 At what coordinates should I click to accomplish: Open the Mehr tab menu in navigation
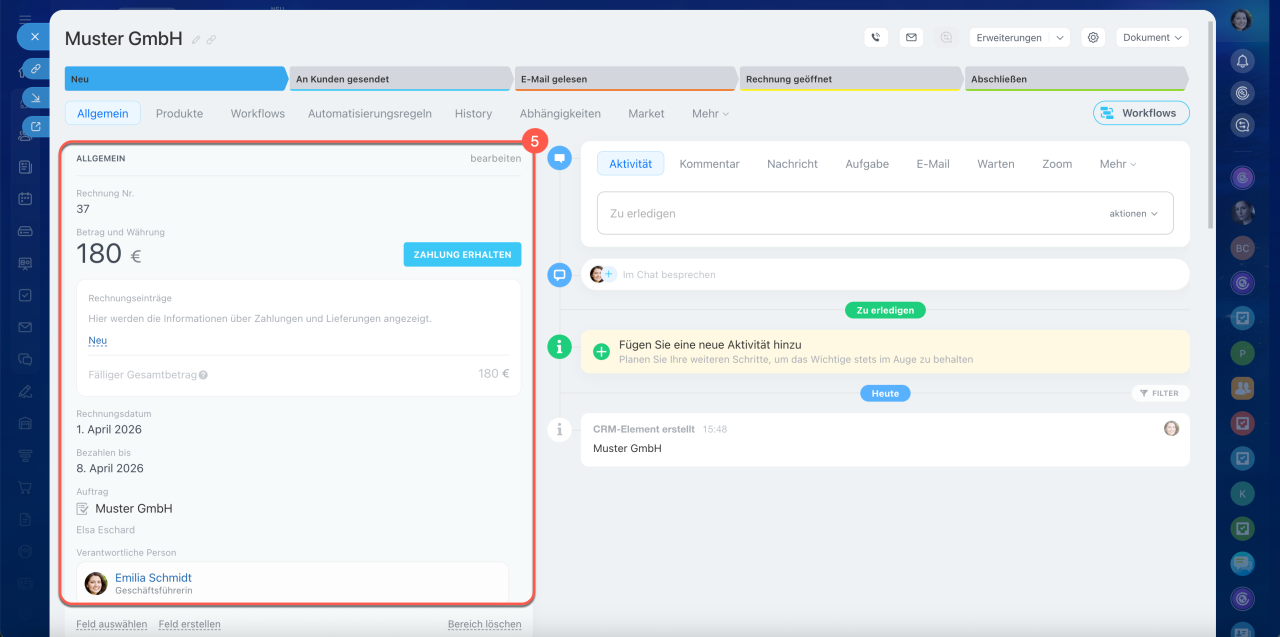(710, 114)
